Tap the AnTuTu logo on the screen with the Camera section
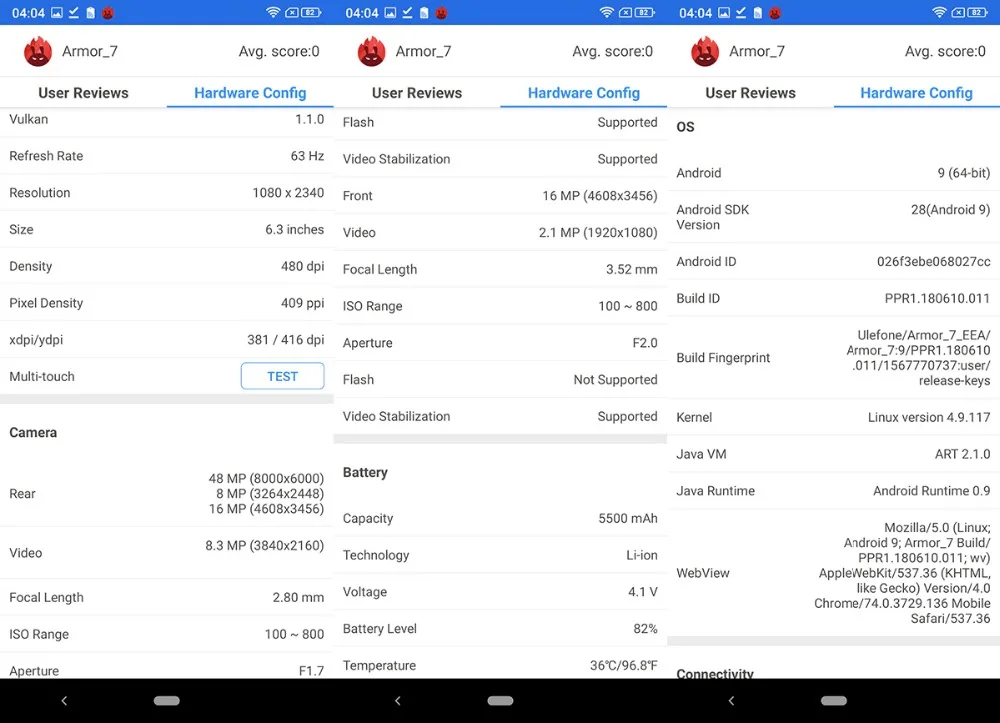This screenshot has width=1000, height=723. [38, 52]
